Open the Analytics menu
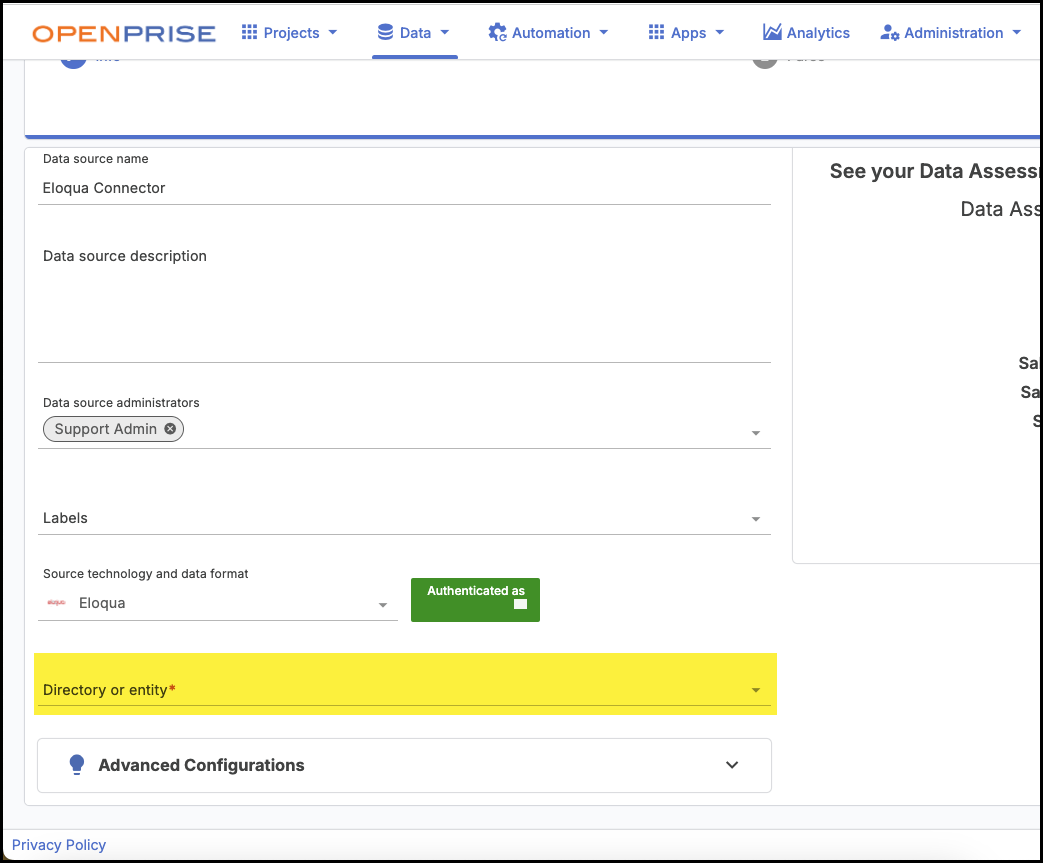Screen dimensions: 1043x863 click(806, 33)
